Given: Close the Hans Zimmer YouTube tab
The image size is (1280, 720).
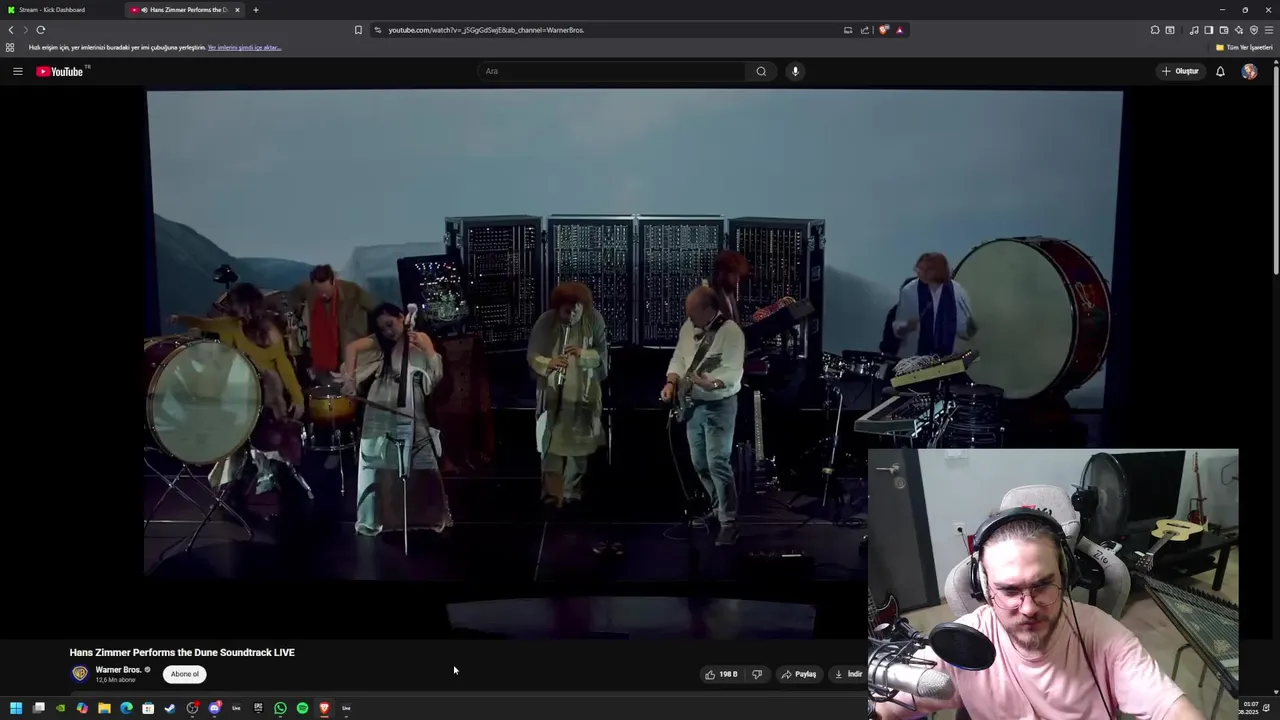Looking at the screenshot, I should 237,10.
